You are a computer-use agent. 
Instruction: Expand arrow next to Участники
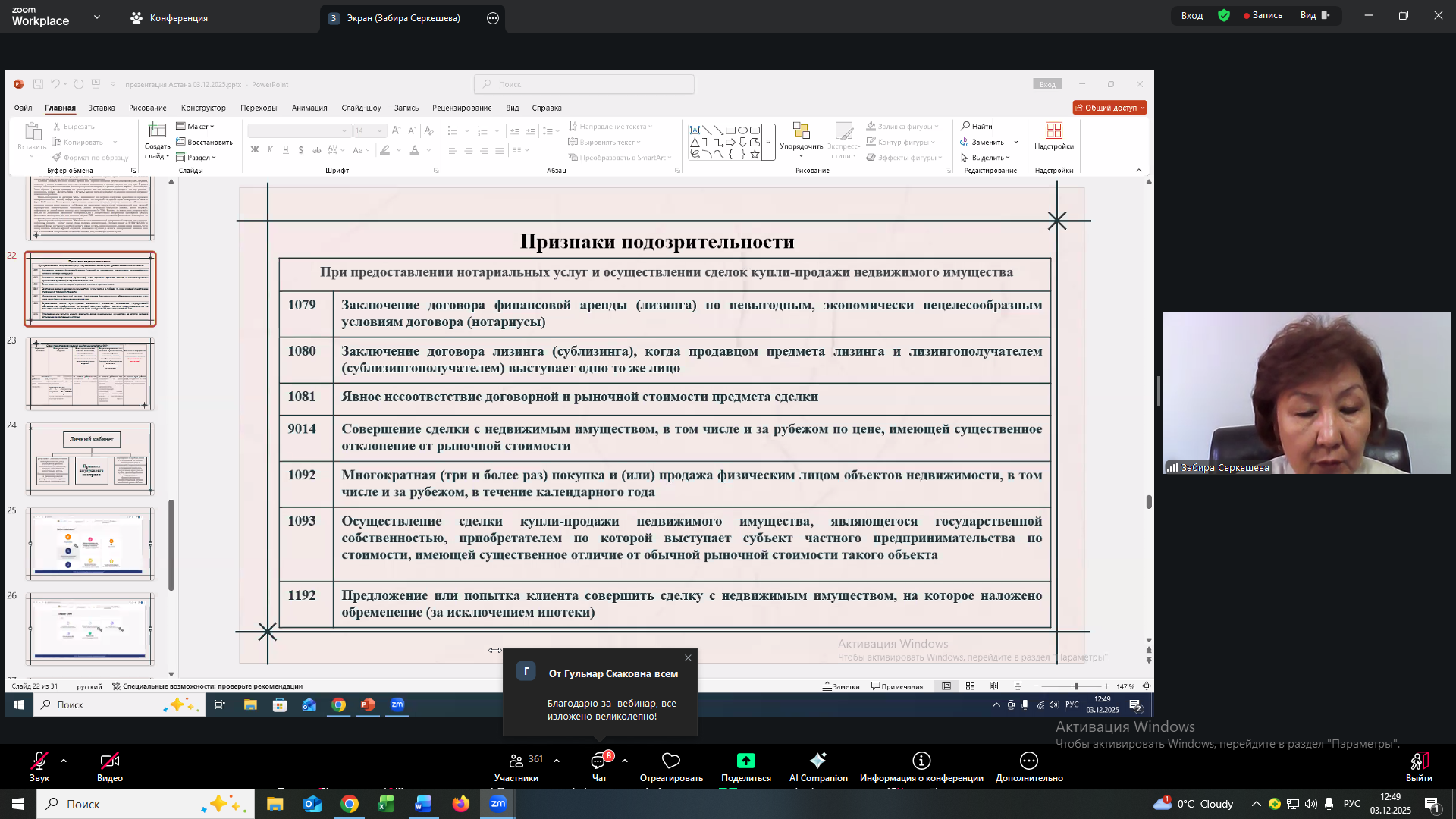(x=557, y=760)
